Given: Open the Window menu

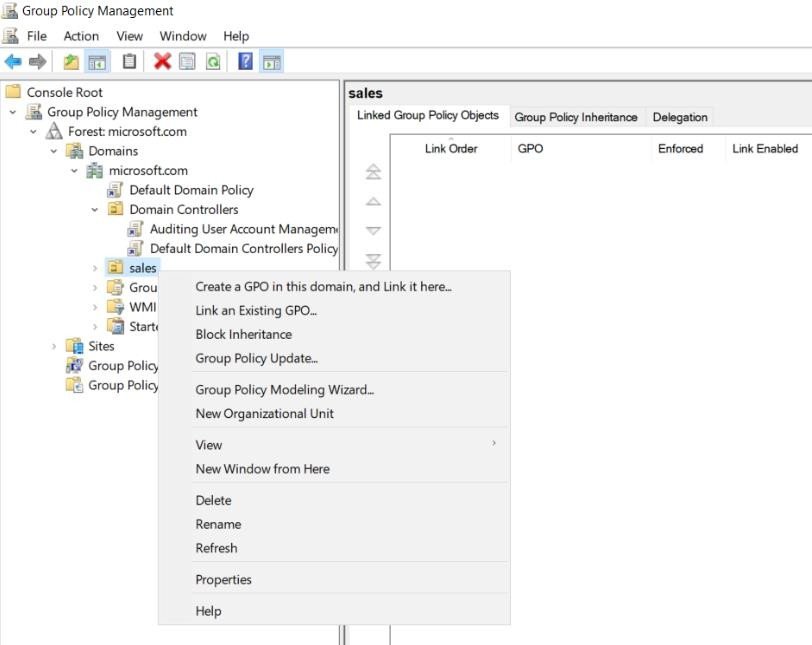Looking at the screenshot, I should (183, 36).
